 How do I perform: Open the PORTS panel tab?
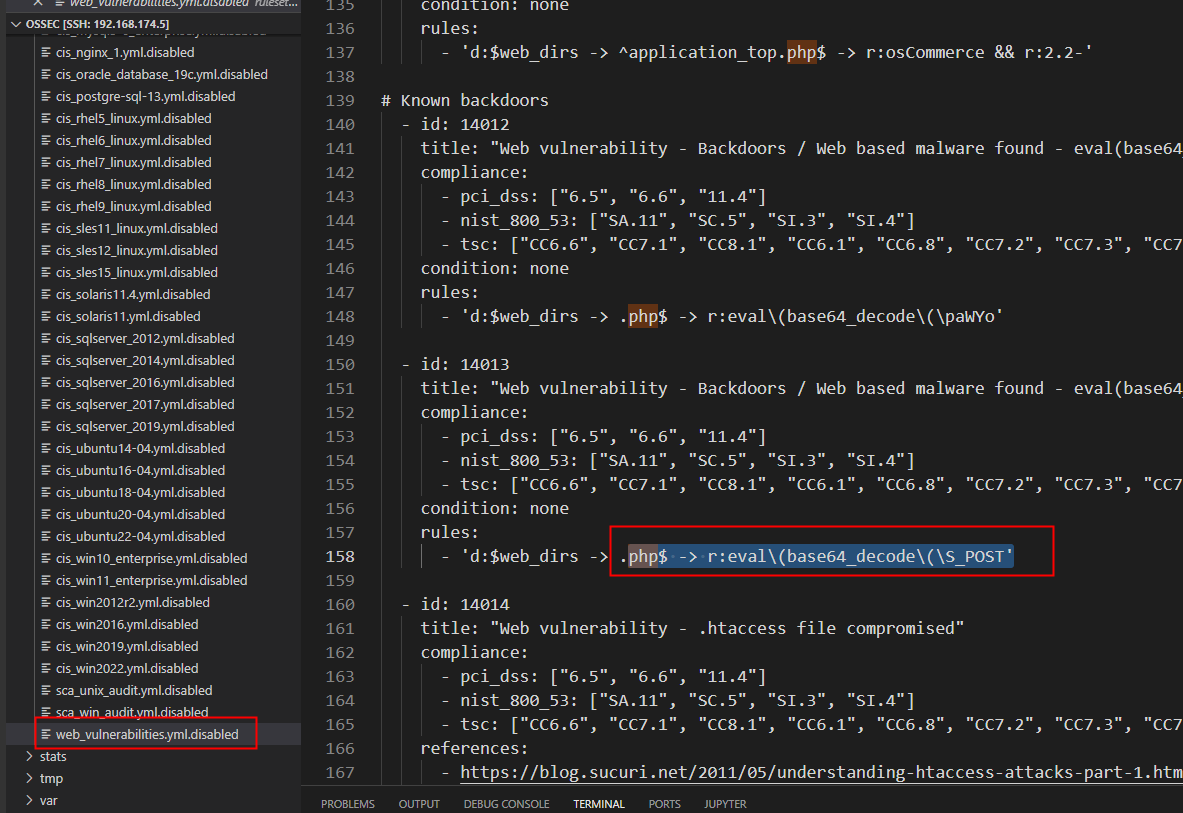click(x=665, y=804)
